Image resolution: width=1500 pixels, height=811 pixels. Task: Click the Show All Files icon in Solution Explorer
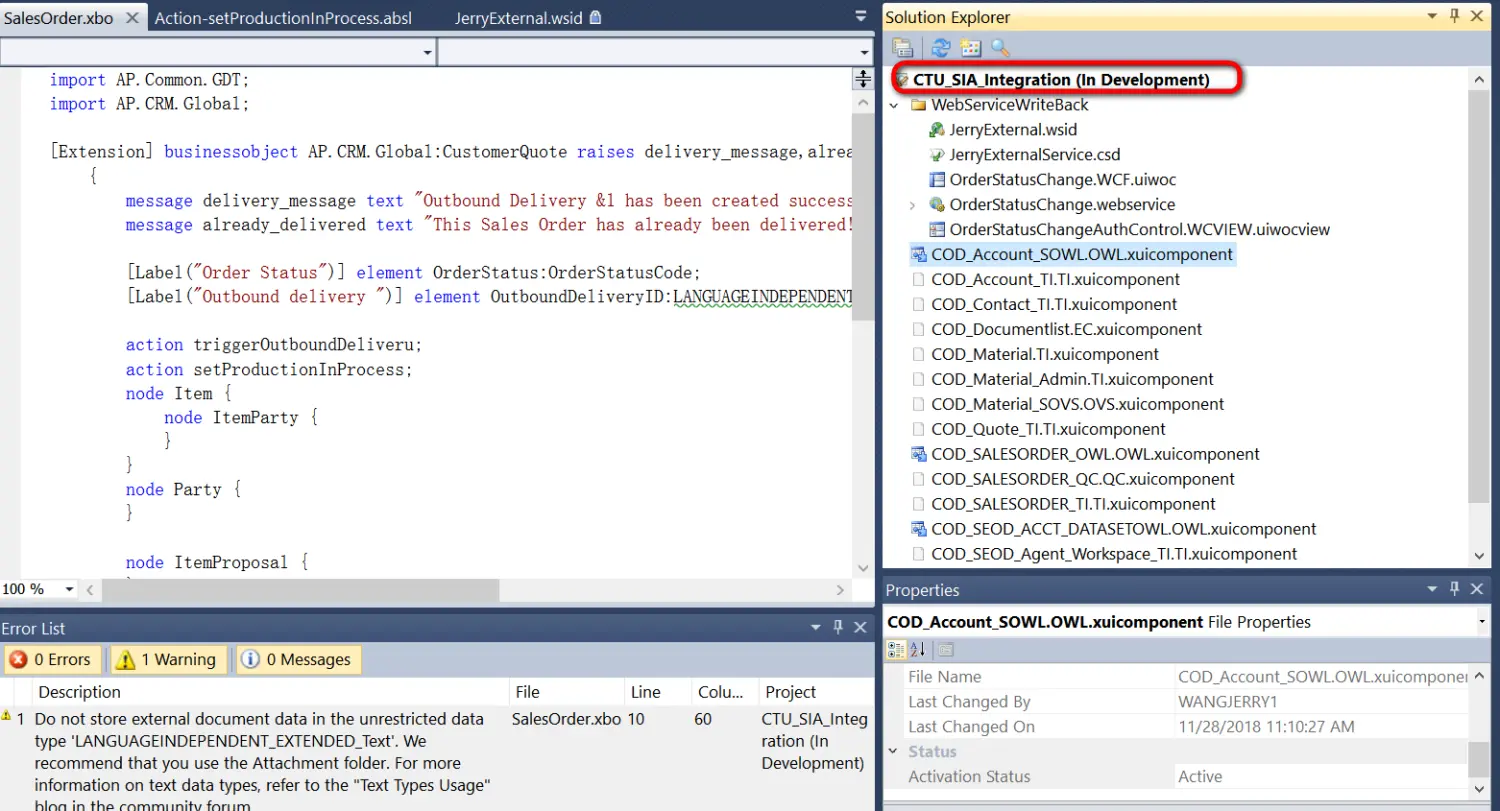pos(970,47)
